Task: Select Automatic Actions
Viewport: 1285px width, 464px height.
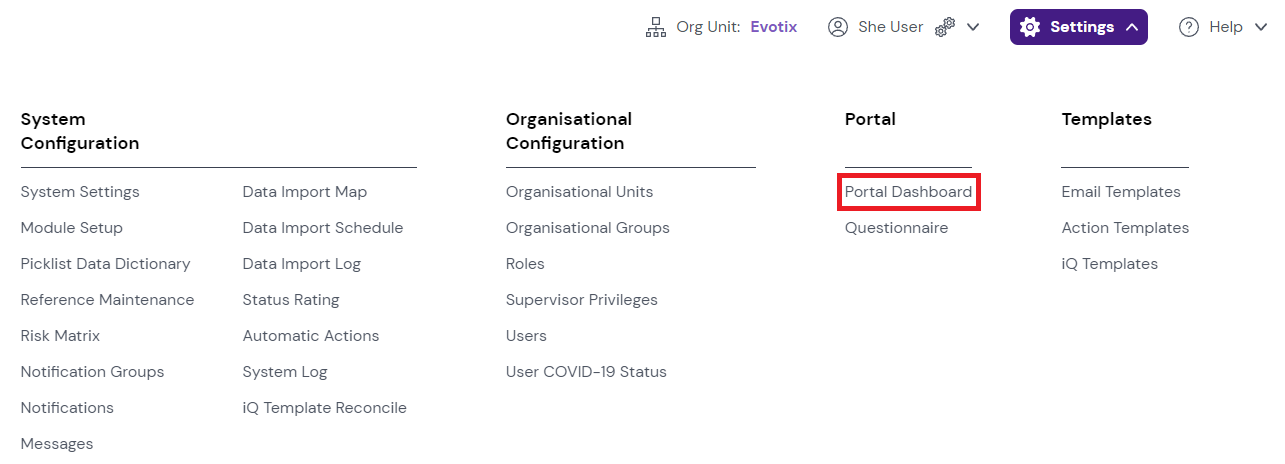Action: pyautogui.click(x=311, y=336)
